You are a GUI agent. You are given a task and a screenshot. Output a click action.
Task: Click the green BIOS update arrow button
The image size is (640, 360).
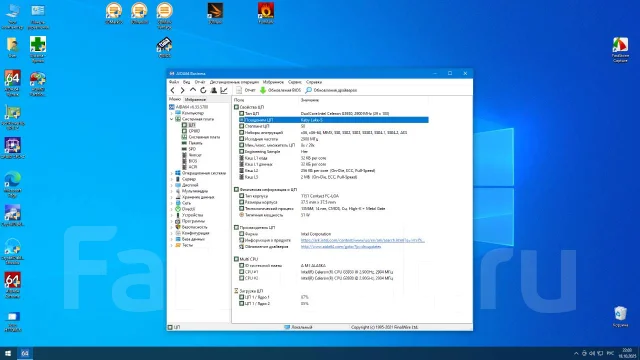coord(280,90)
